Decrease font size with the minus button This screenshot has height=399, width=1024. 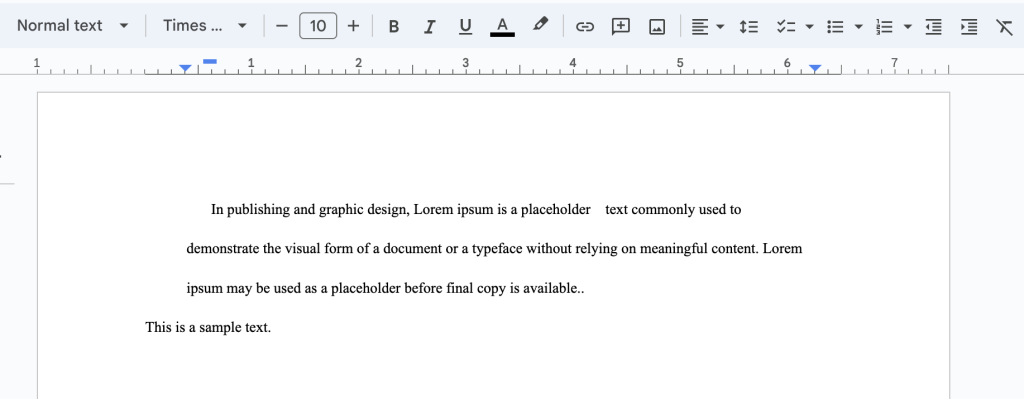pyautogui.click(x=281, y=26)
